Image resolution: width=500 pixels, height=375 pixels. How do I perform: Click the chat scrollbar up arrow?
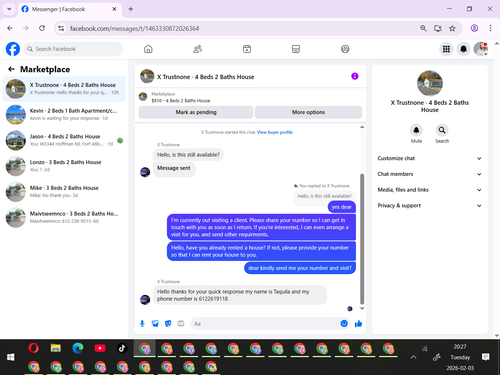click(362, 127)
